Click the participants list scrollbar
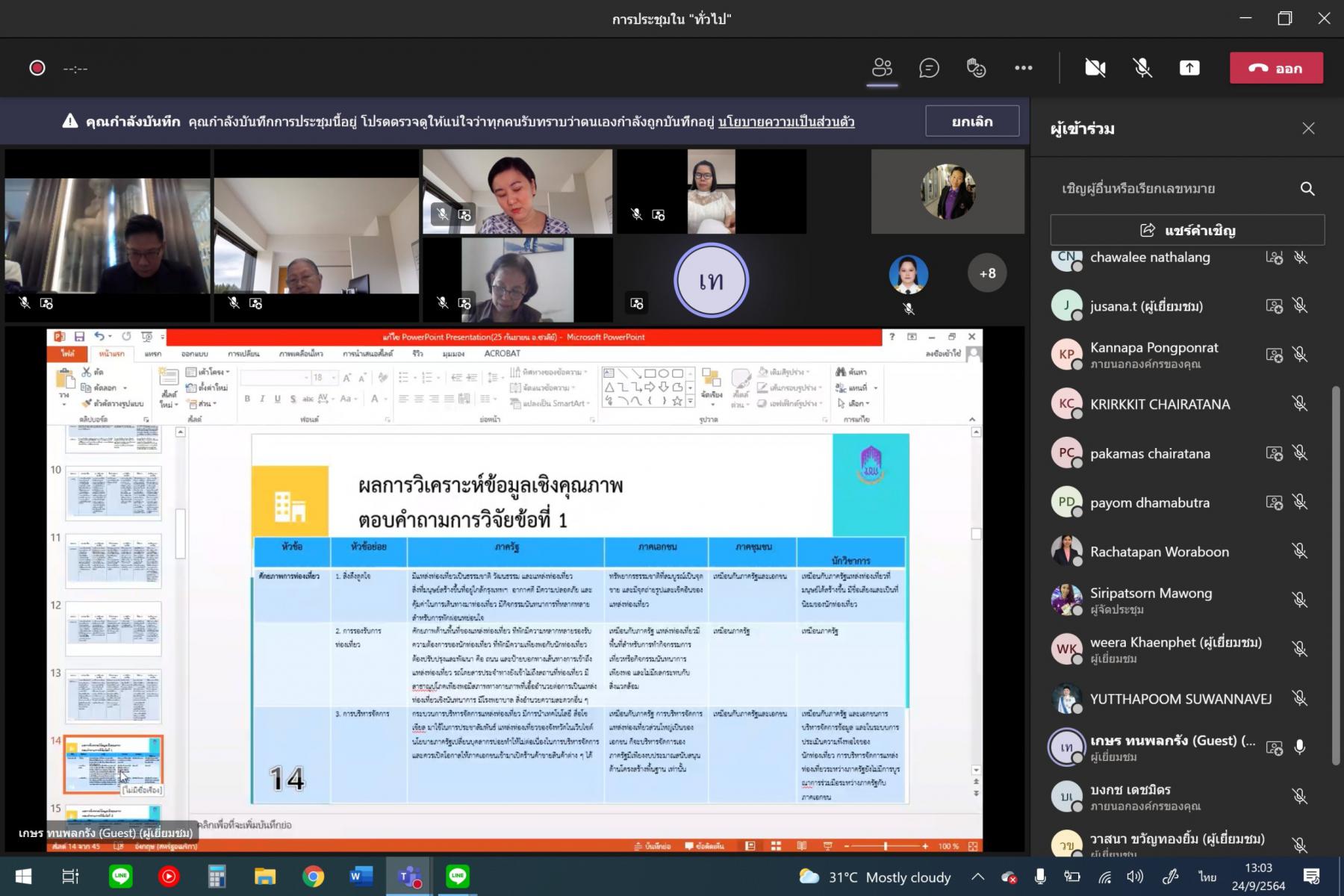Screen dimensions: 1344x896 pos(1336,575)
